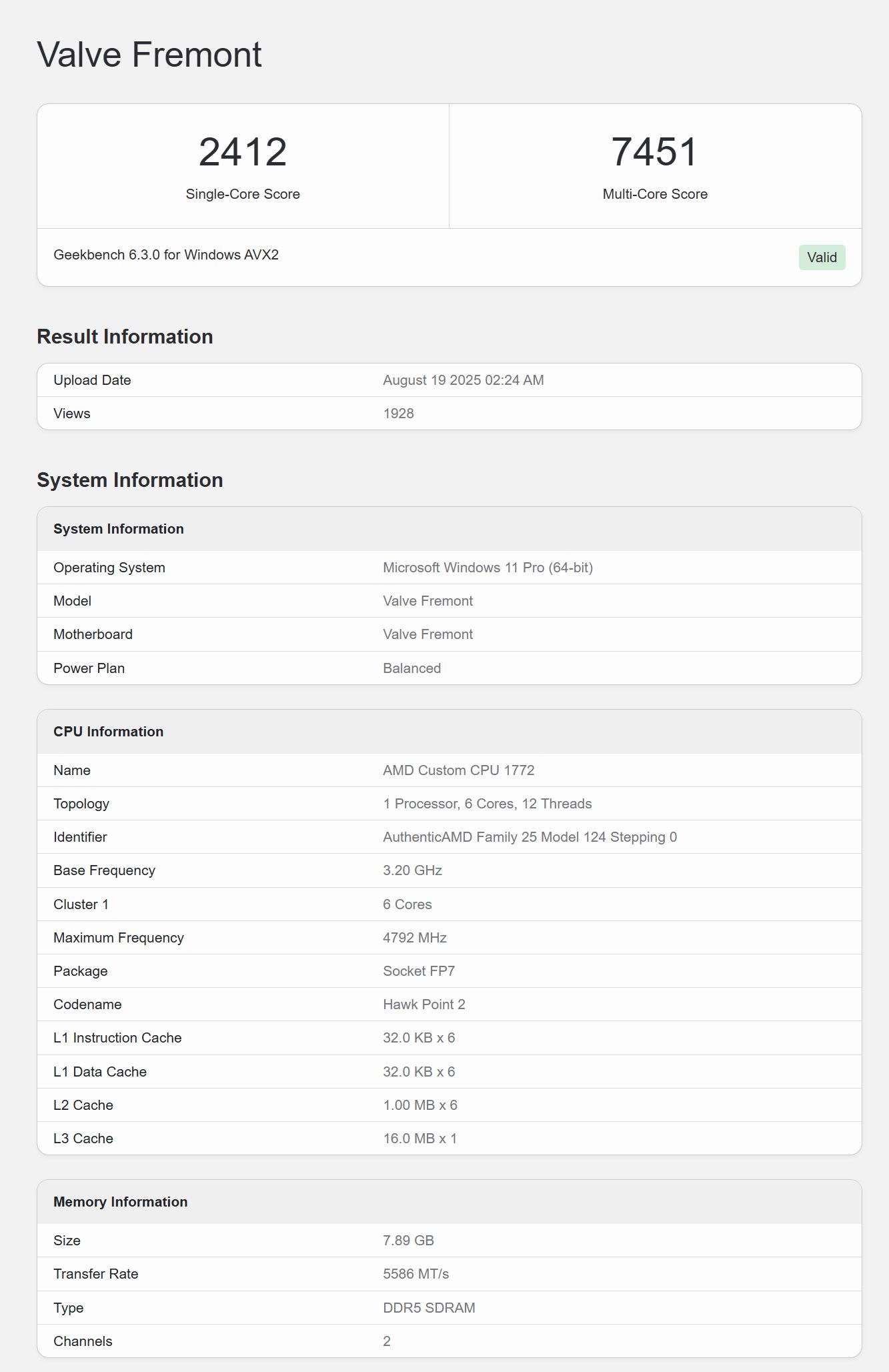The height and width of the screenshot is (1372, 889).
Task: Click the Power Plan label
Action: (x=89, y=668)
